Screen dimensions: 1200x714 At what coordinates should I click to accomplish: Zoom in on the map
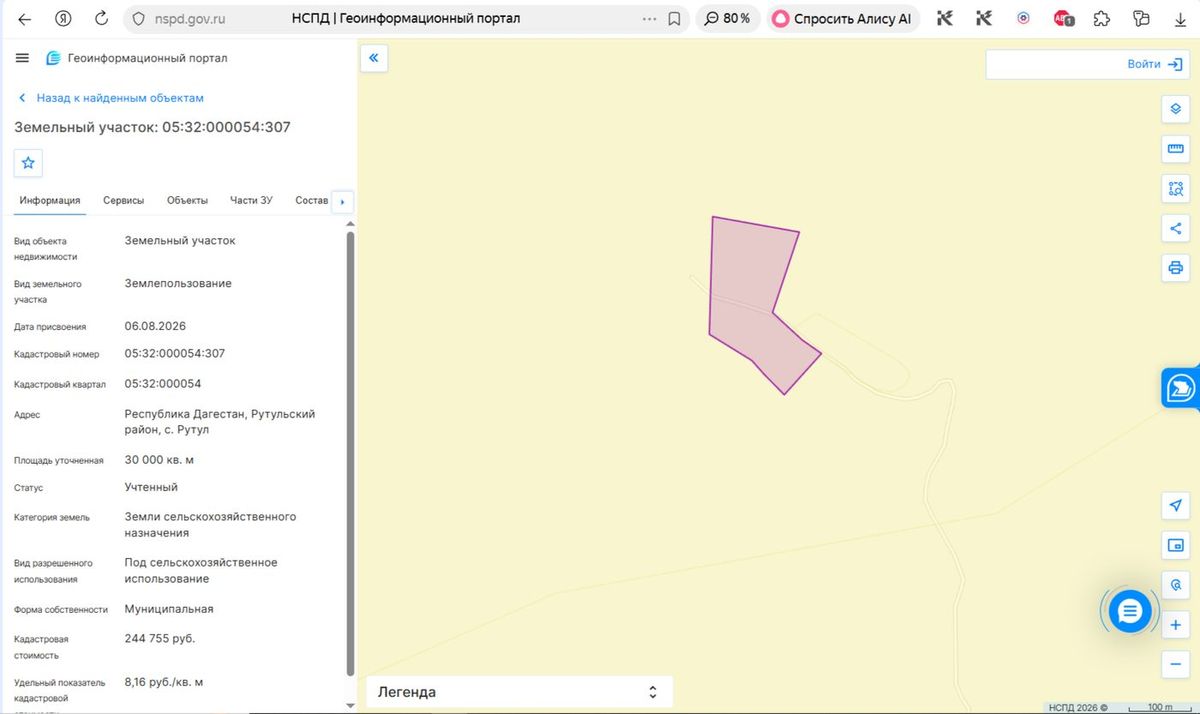pyautogui.click(x=1176, y=625)
